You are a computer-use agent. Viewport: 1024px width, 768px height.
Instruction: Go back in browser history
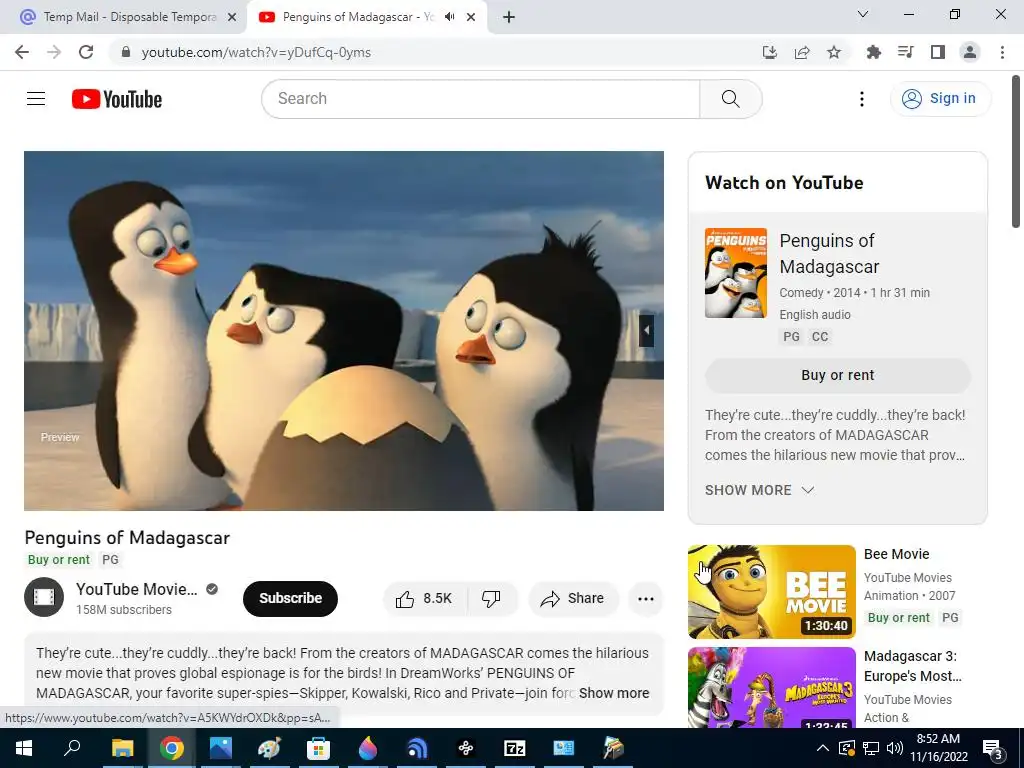pos(22,52)
